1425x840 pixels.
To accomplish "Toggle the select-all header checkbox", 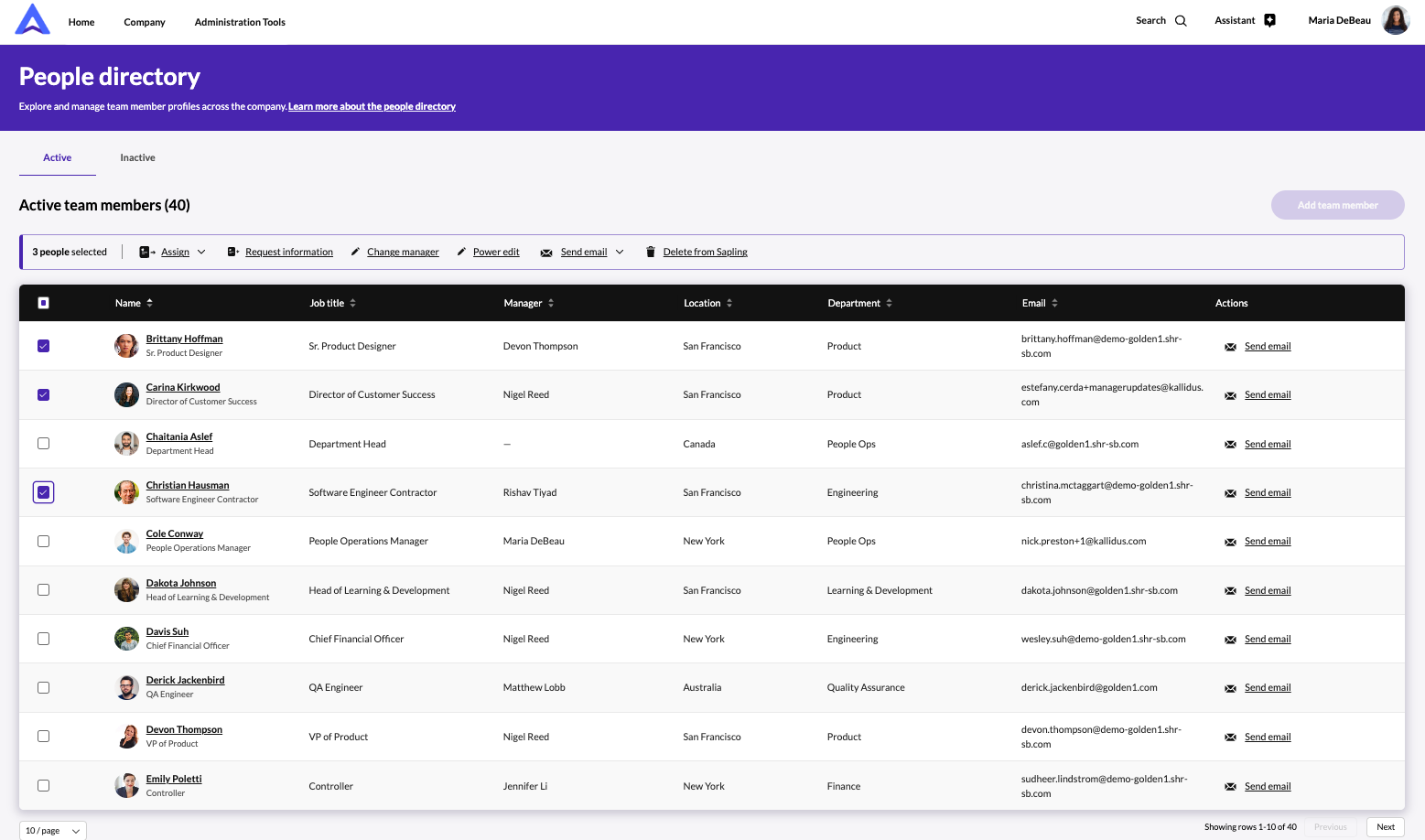I will (43, 303).
